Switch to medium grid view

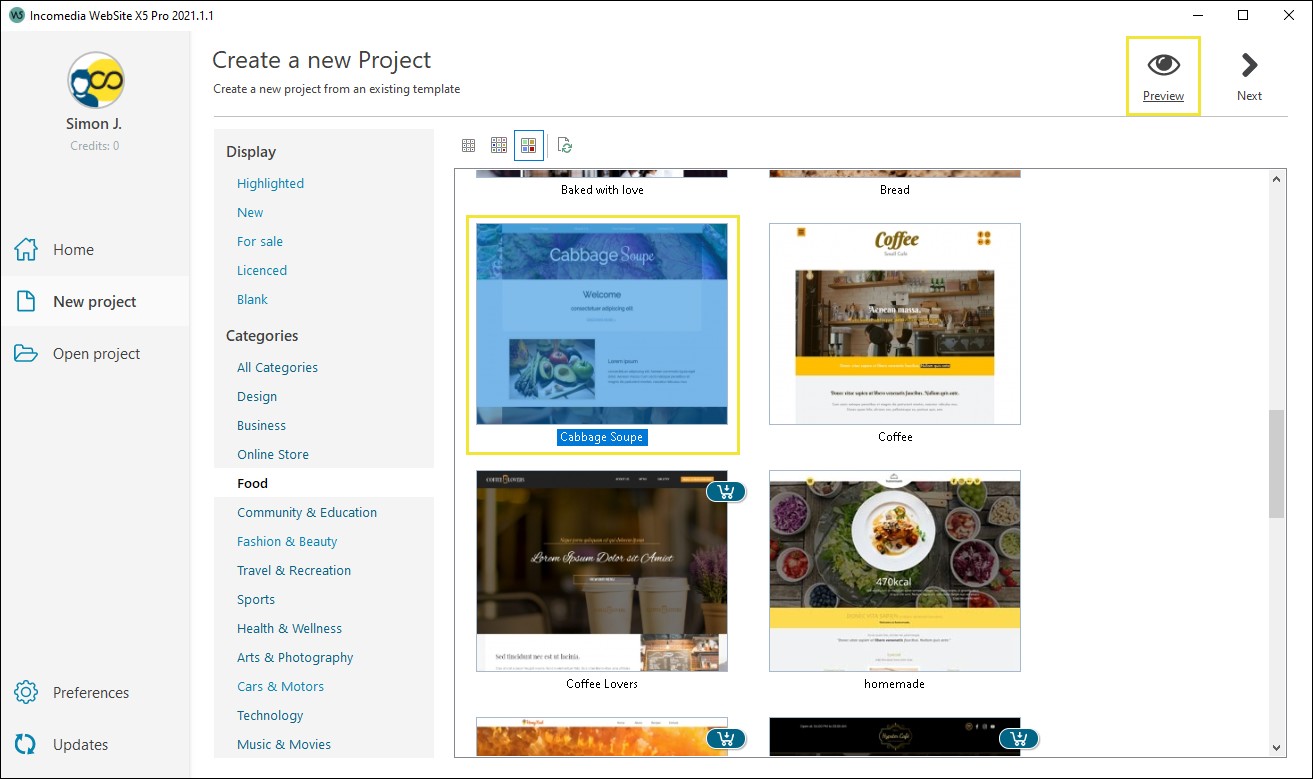(498, 145)
